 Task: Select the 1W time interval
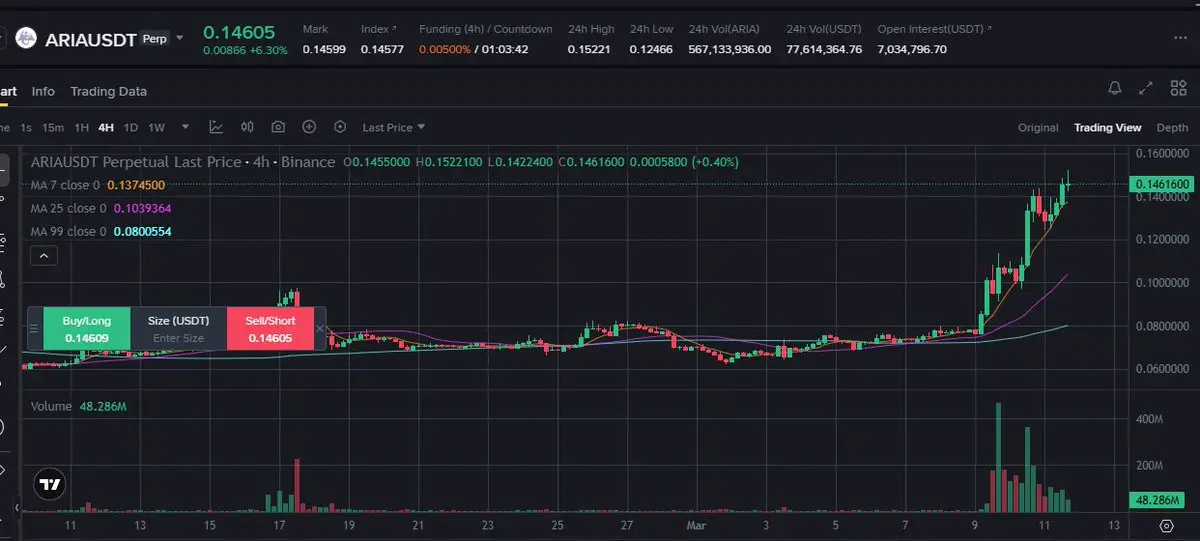(x=157, y=127)
